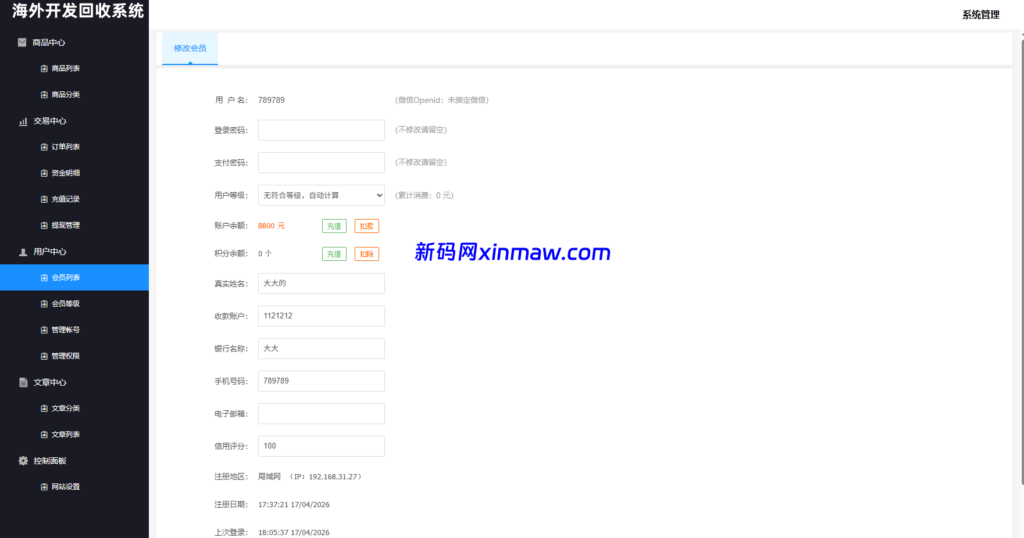Click the icon next to 管理权限
Image resolution: width=1024 pixels, height=538 pixels.
pos(44,356)
